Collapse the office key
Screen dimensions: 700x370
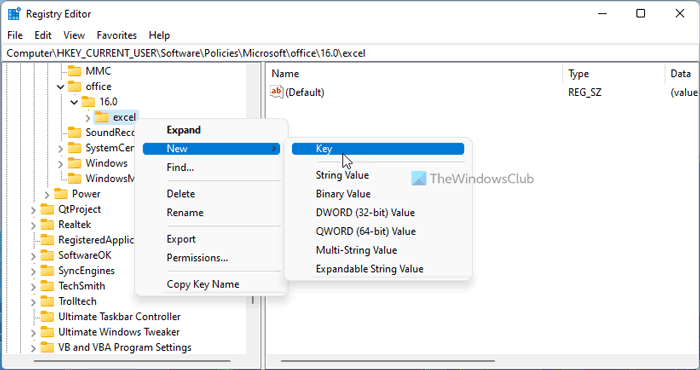pyautogui.click(x=60, y=87)
